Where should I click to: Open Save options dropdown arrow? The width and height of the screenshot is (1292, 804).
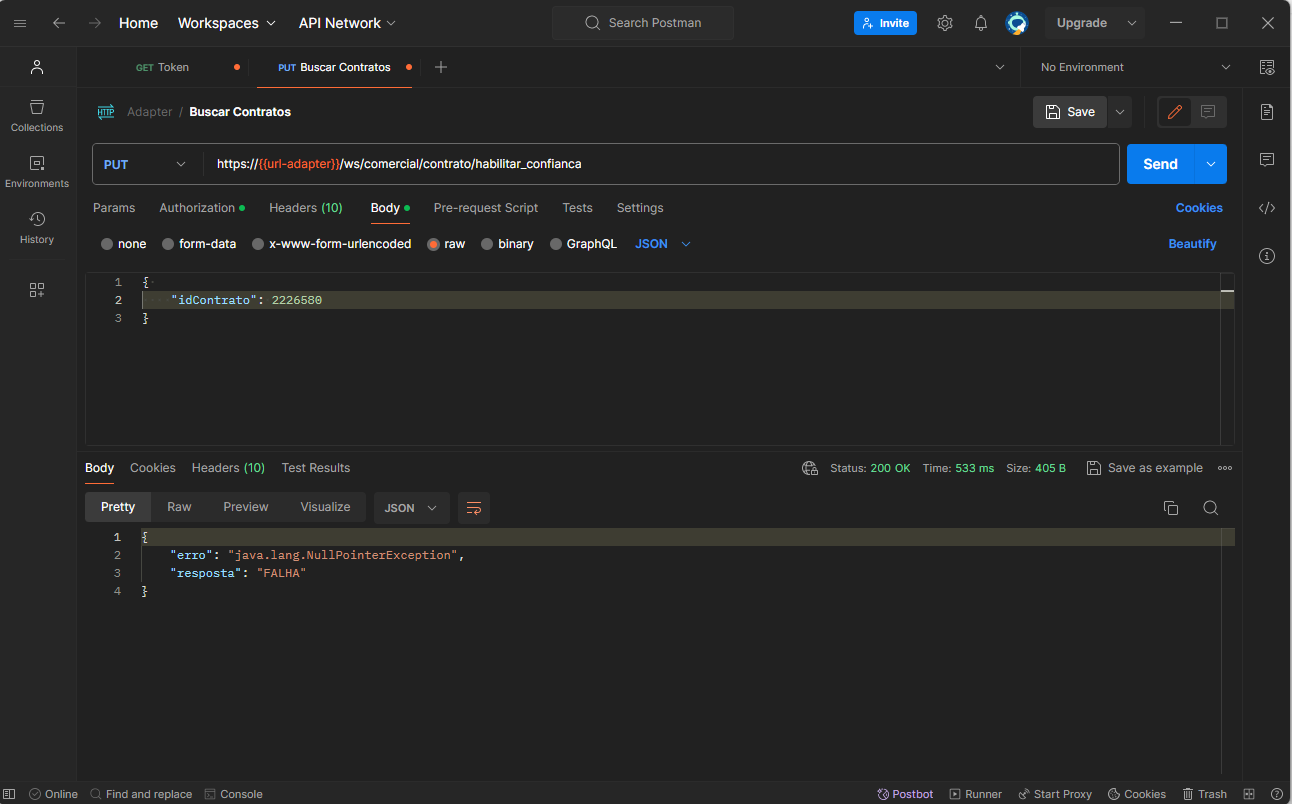(x=1120, y=112)
